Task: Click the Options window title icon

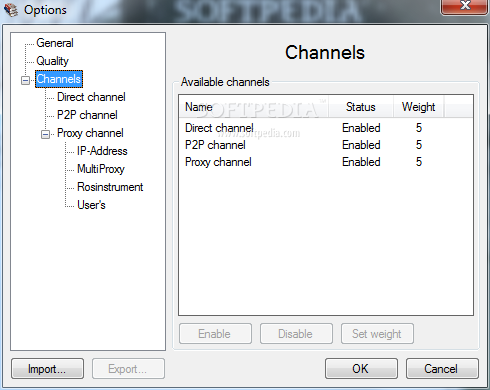Action: pos(11,10)
